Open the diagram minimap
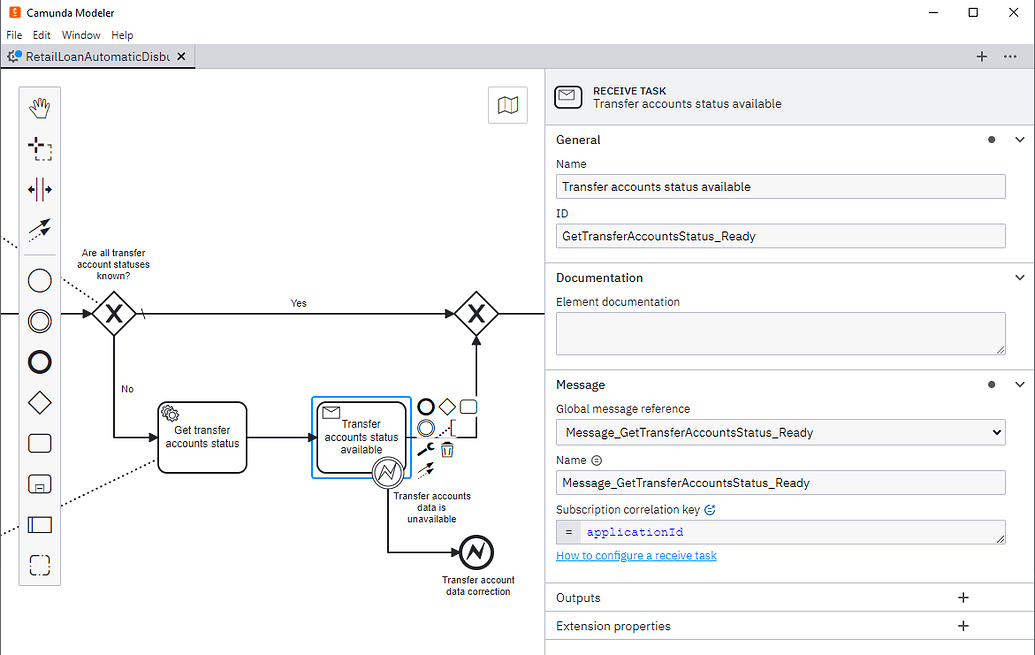 coord(508,105)
